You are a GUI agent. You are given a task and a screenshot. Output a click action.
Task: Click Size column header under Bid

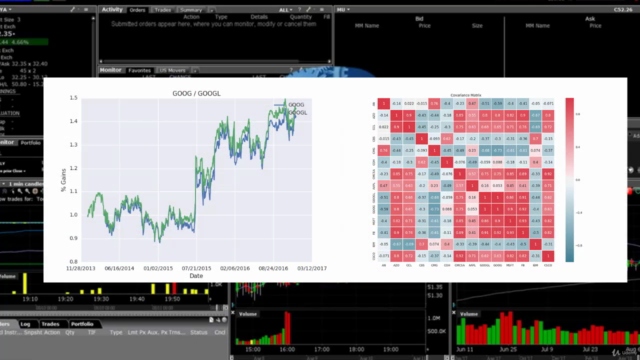pyautogui.click(x=477, y=26)
